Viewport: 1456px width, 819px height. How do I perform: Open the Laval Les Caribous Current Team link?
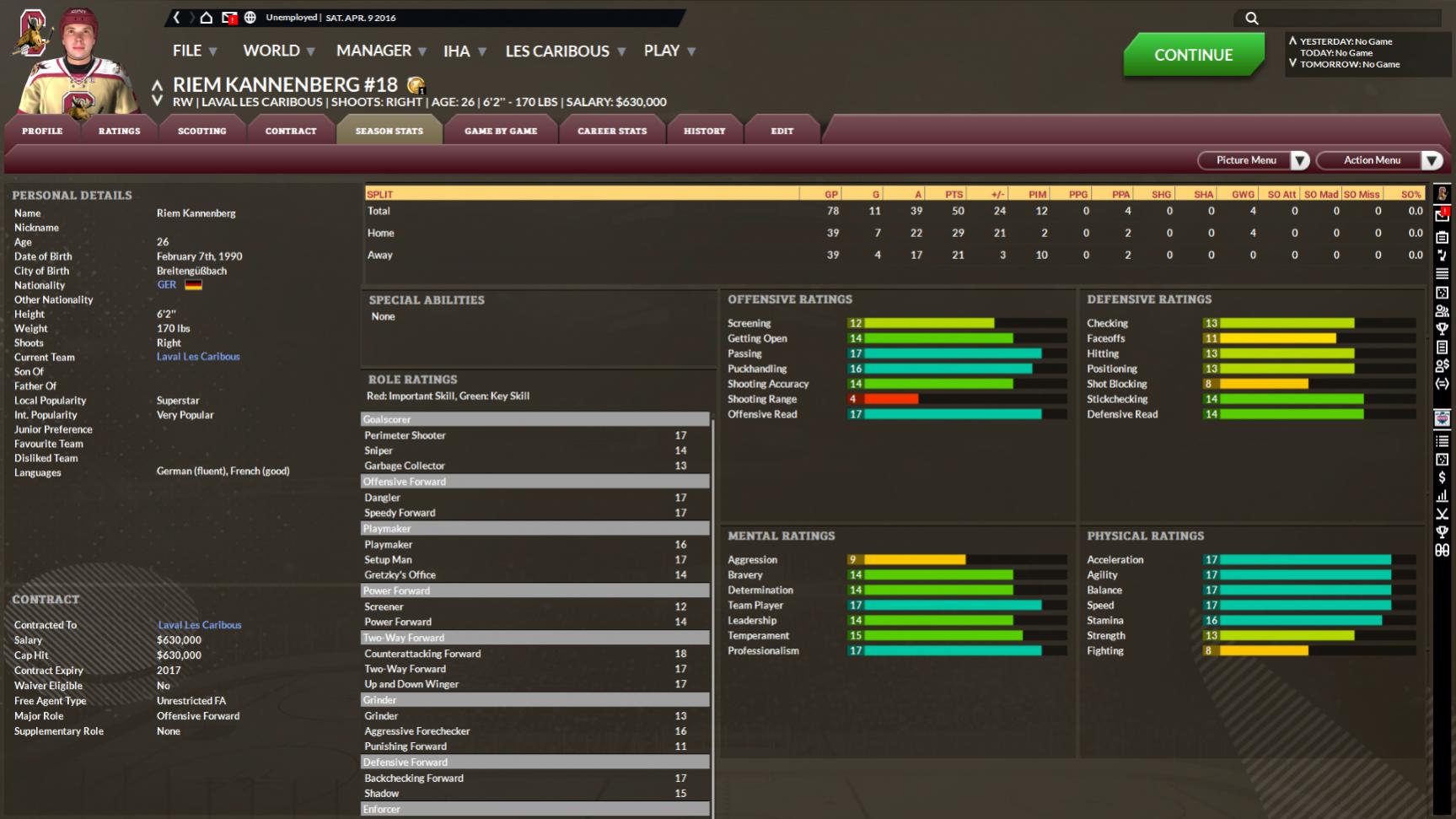[x=198, y=357]
